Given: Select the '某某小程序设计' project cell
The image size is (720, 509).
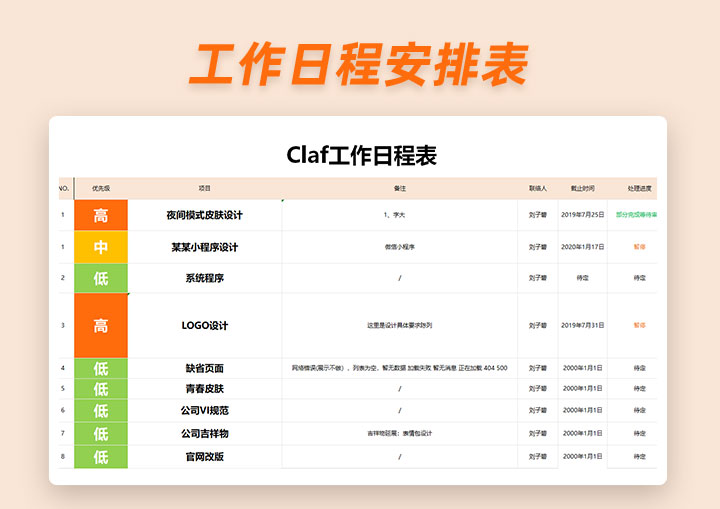Looking at the screenshot, I should click(205, 247).
